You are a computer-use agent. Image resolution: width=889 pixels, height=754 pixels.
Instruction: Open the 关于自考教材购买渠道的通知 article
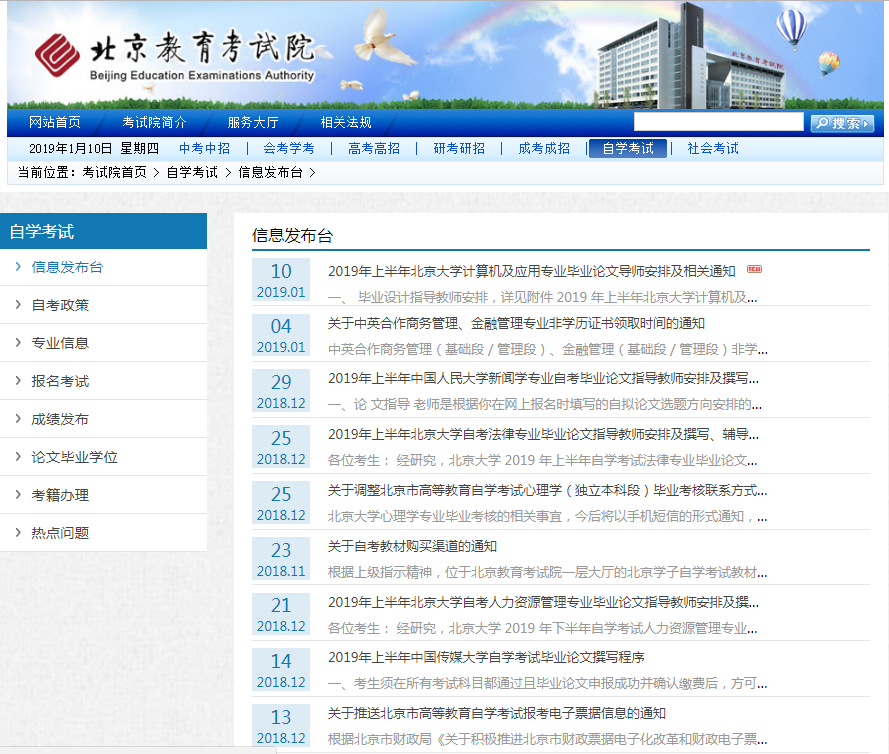pyautogui.click(x=412, y=546)
